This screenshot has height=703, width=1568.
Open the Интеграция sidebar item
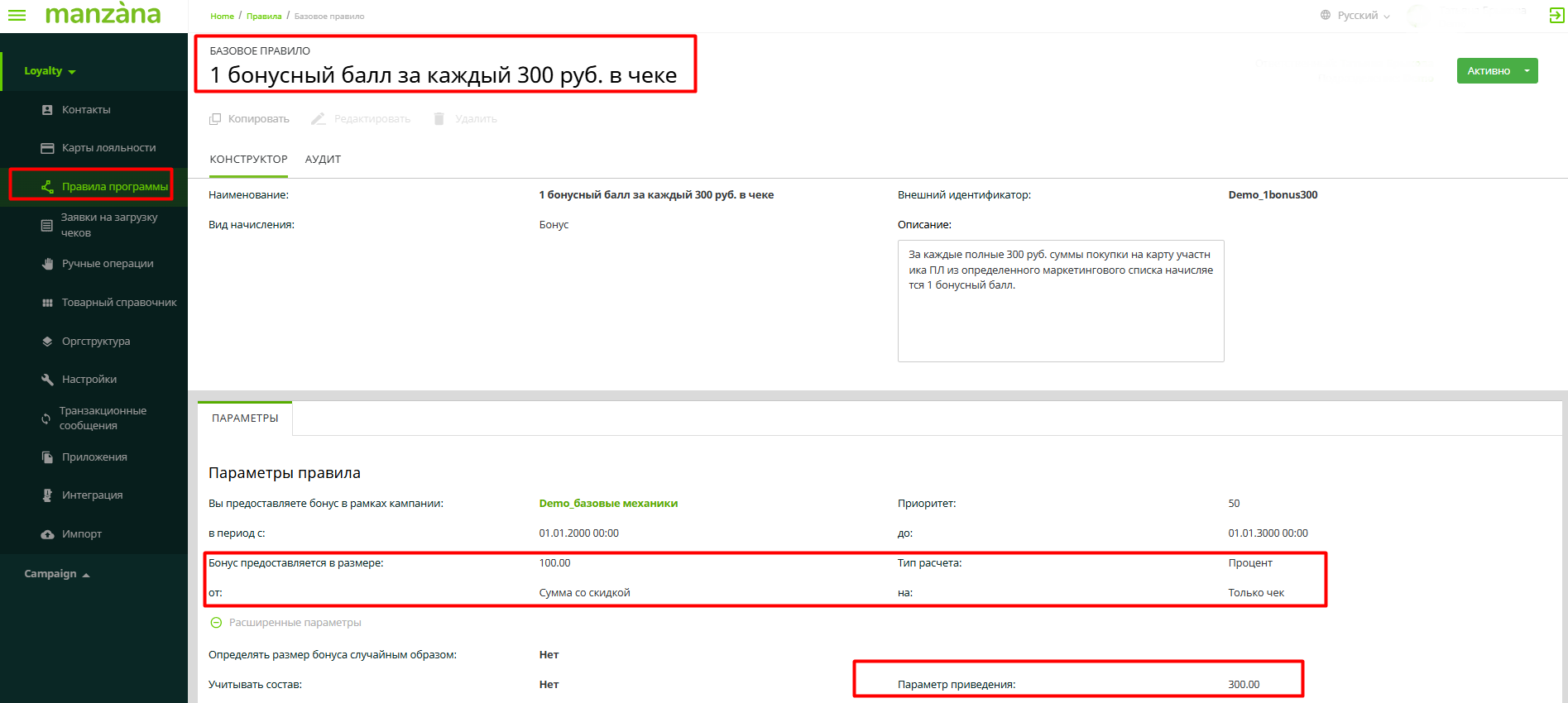[x=92, y=495]
